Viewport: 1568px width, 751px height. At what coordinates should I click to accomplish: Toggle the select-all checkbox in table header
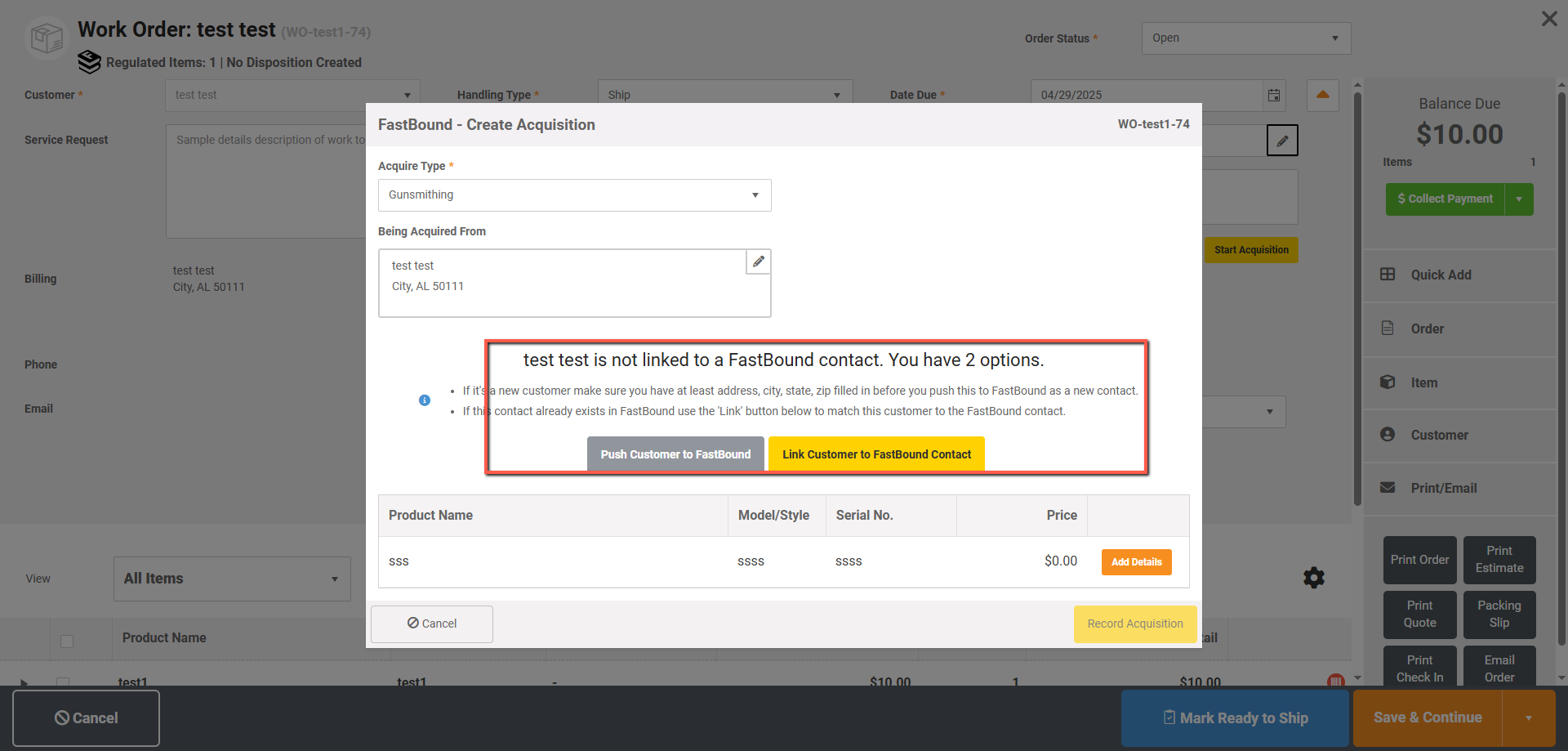tap(67, 641)
